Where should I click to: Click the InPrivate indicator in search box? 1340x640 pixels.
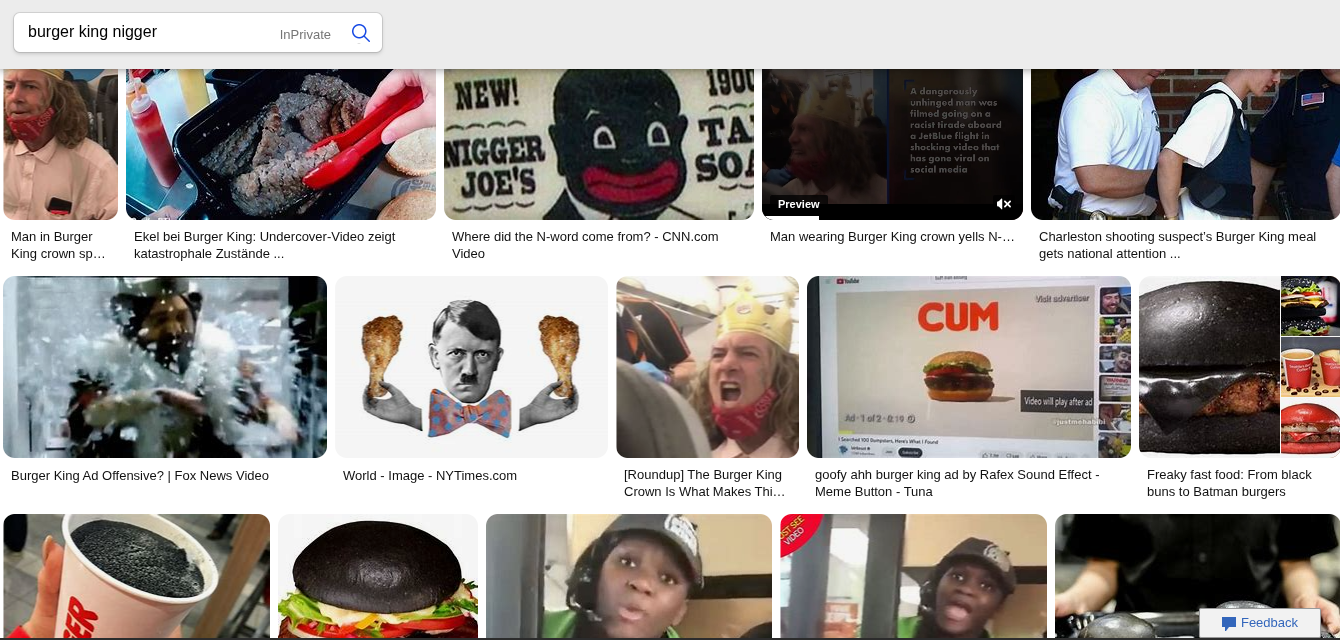(x=305, y=34)
